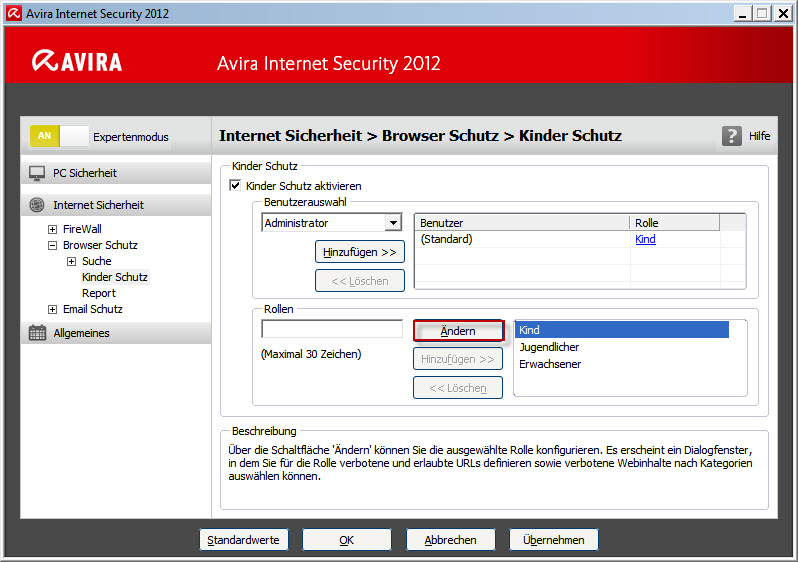Image resolution: width=798 pixels, height=562 pixels.
Task: Click the Standardwerte button
Action: [243, 540]
